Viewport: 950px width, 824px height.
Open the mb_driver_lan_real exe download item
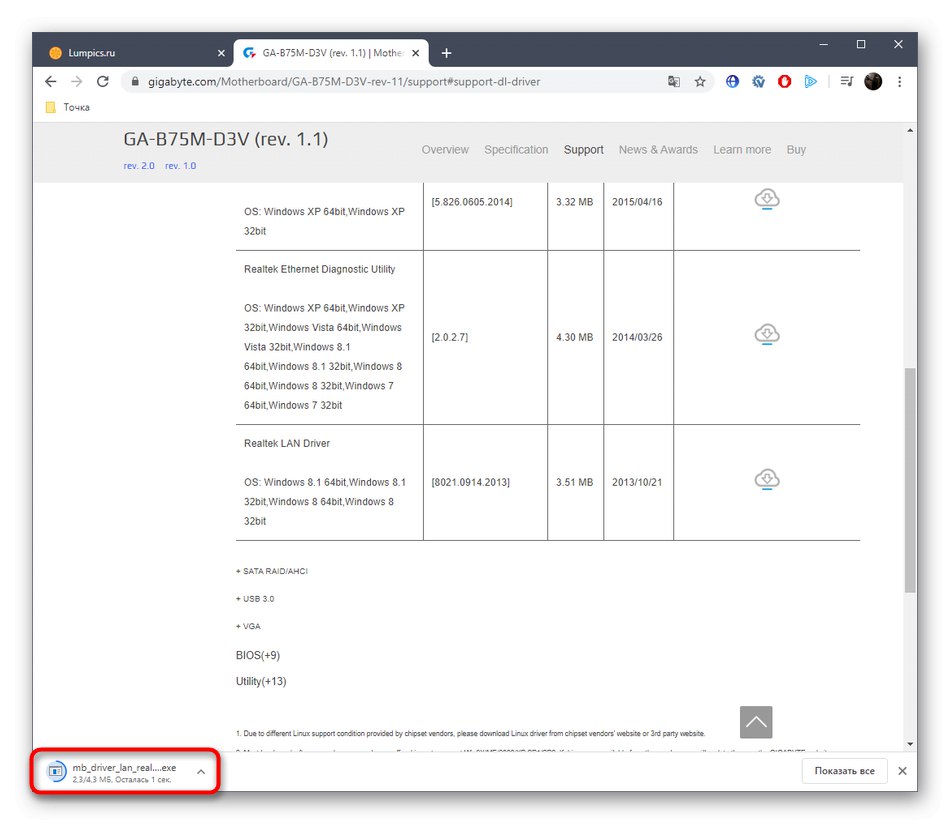[112, 772]
